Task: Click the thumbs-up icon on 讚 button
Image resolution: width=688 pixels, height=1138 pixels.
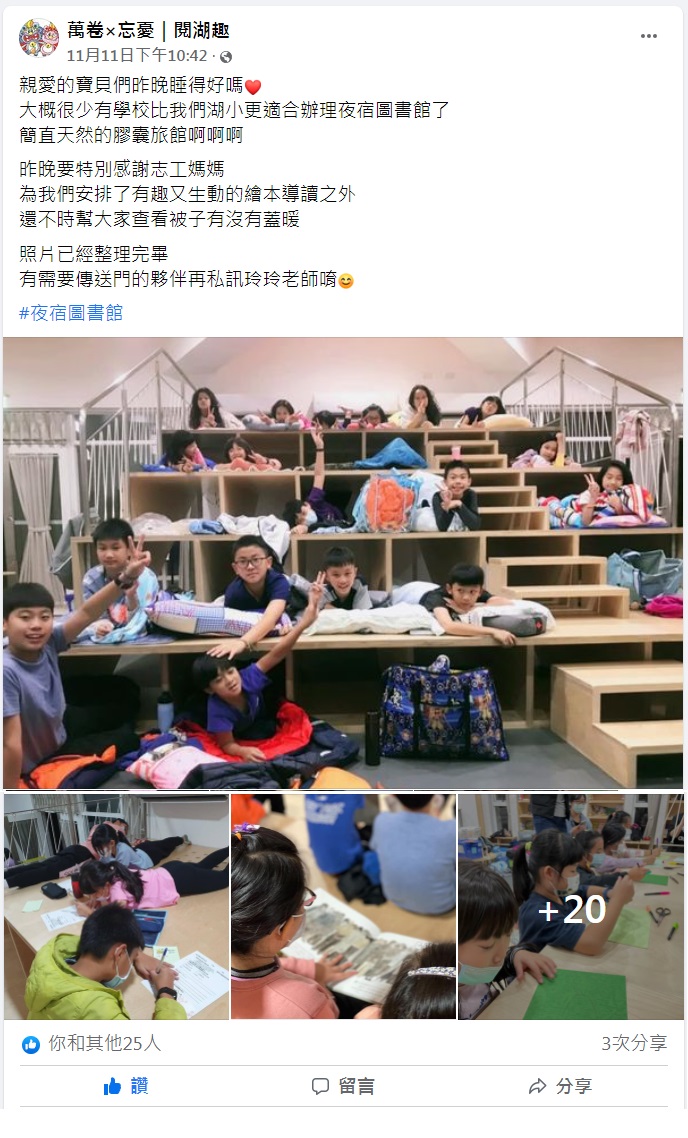Action: [x=112, y=1086]
